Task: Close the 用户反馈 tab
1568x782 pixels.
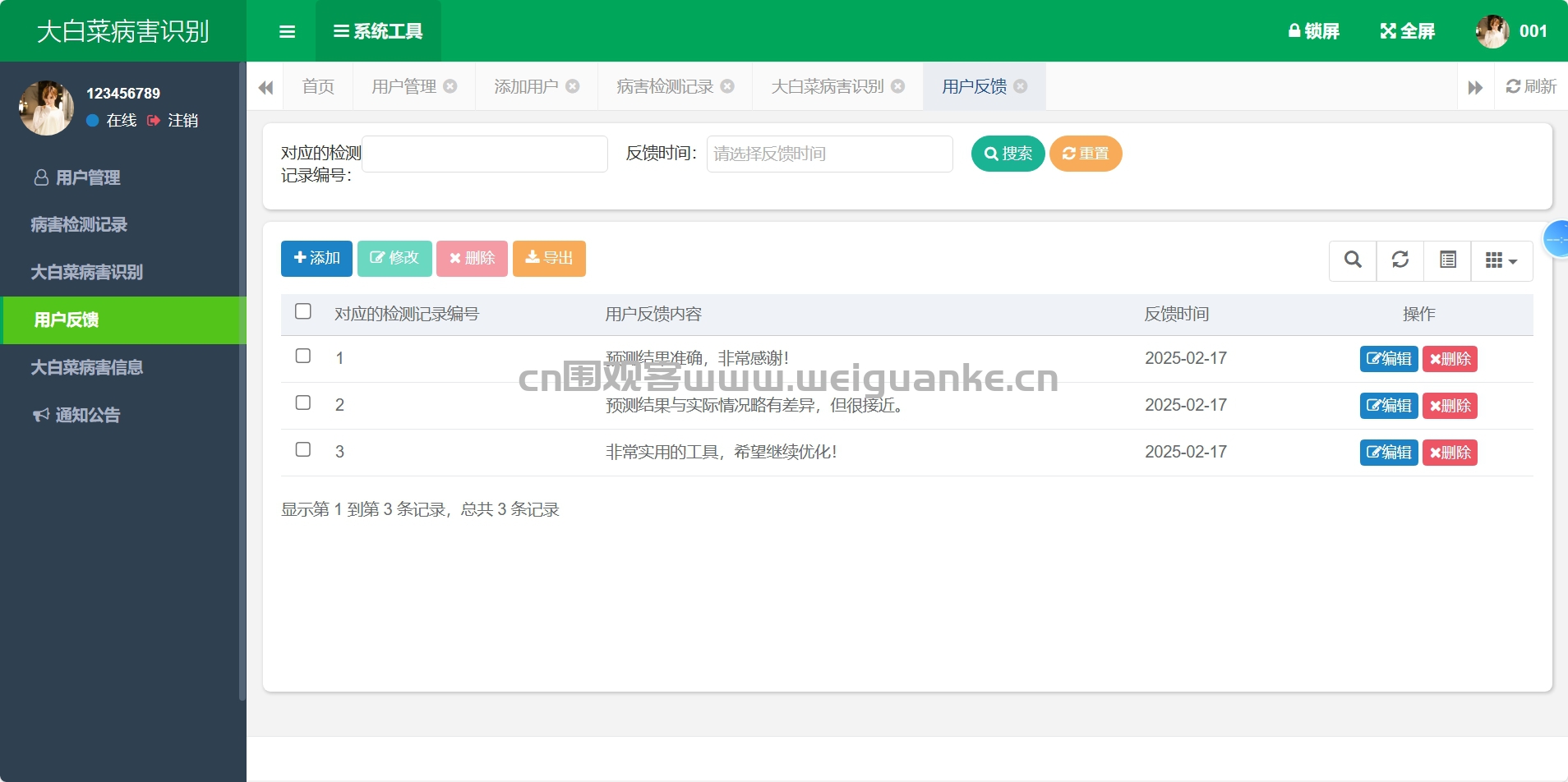Action: [x=1021, y=85]
